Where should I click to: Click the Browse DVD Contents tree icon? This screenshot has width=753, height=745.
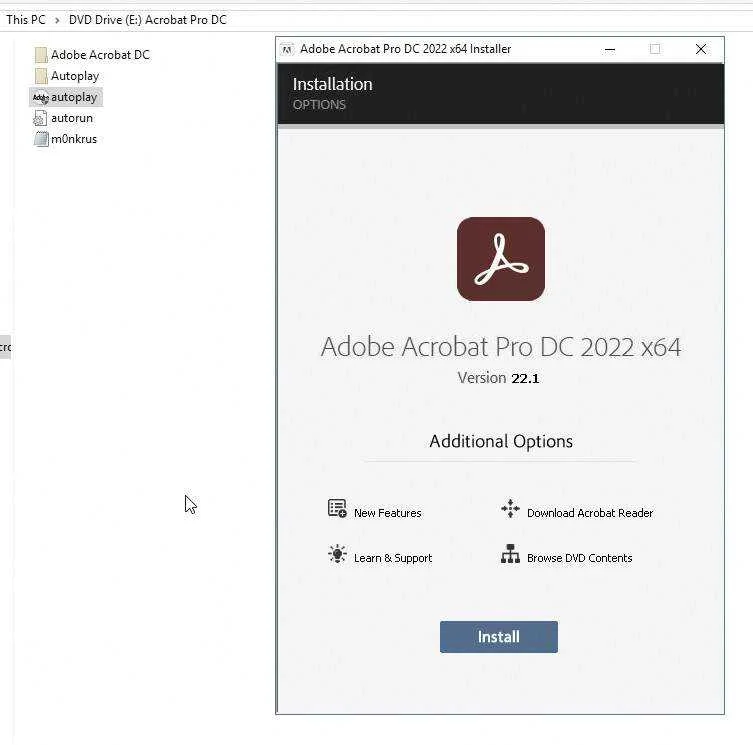(510, 554)
